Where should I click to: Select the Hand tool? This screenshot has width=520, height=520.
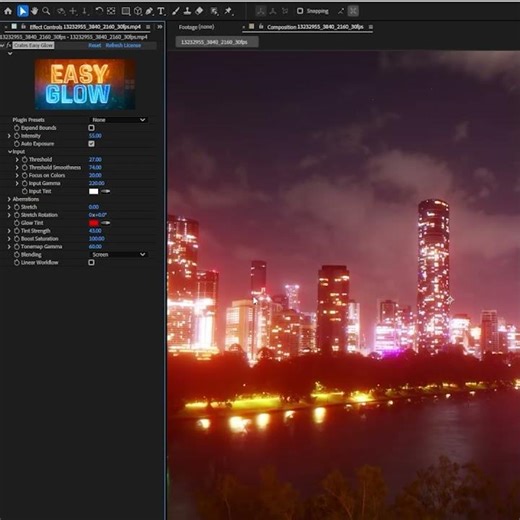pyautogui.click(x=34, y=11)
